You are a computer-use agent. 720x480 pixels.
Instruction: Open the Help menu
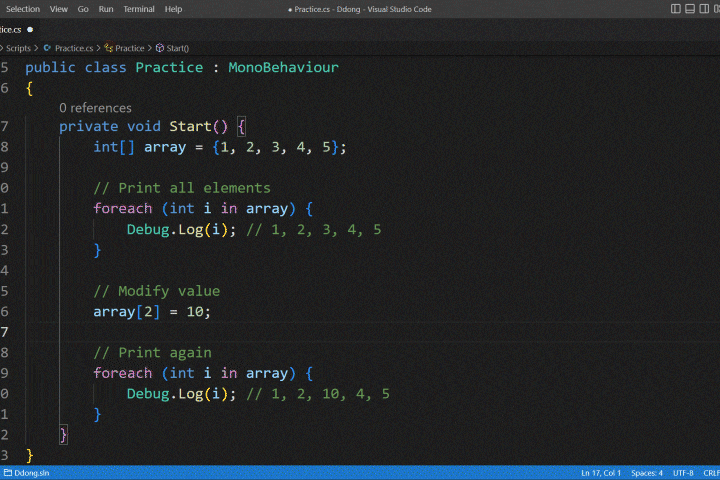point(173,9)
